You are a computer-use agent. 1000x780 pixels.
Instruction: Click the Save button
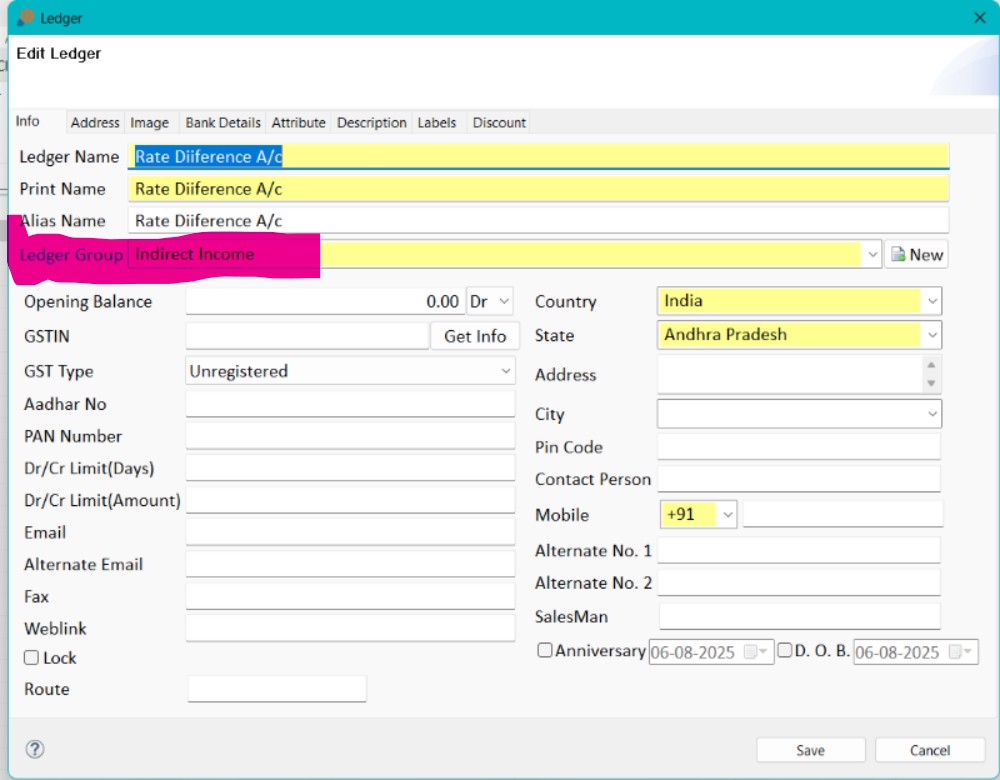coord(811,750)
